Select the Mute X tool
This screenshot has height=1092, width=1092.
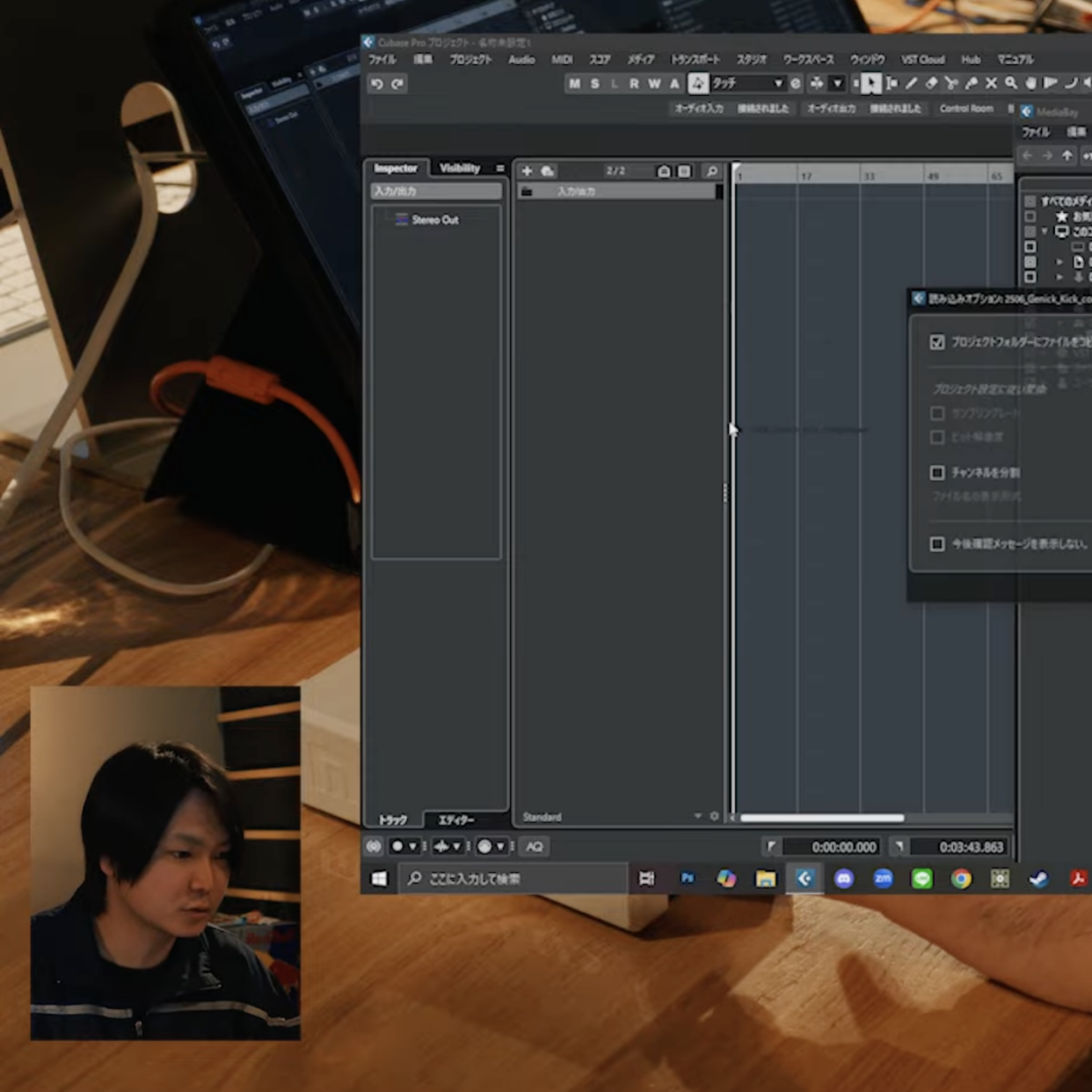tap(991, 84)
